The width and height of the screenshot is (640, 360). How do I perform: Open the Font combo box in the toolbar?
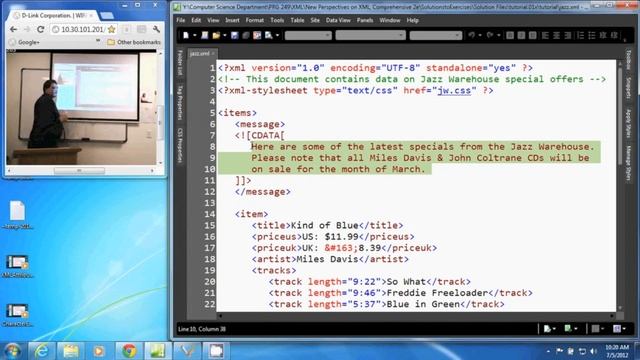pyautogui.click(x=370, y=36)
